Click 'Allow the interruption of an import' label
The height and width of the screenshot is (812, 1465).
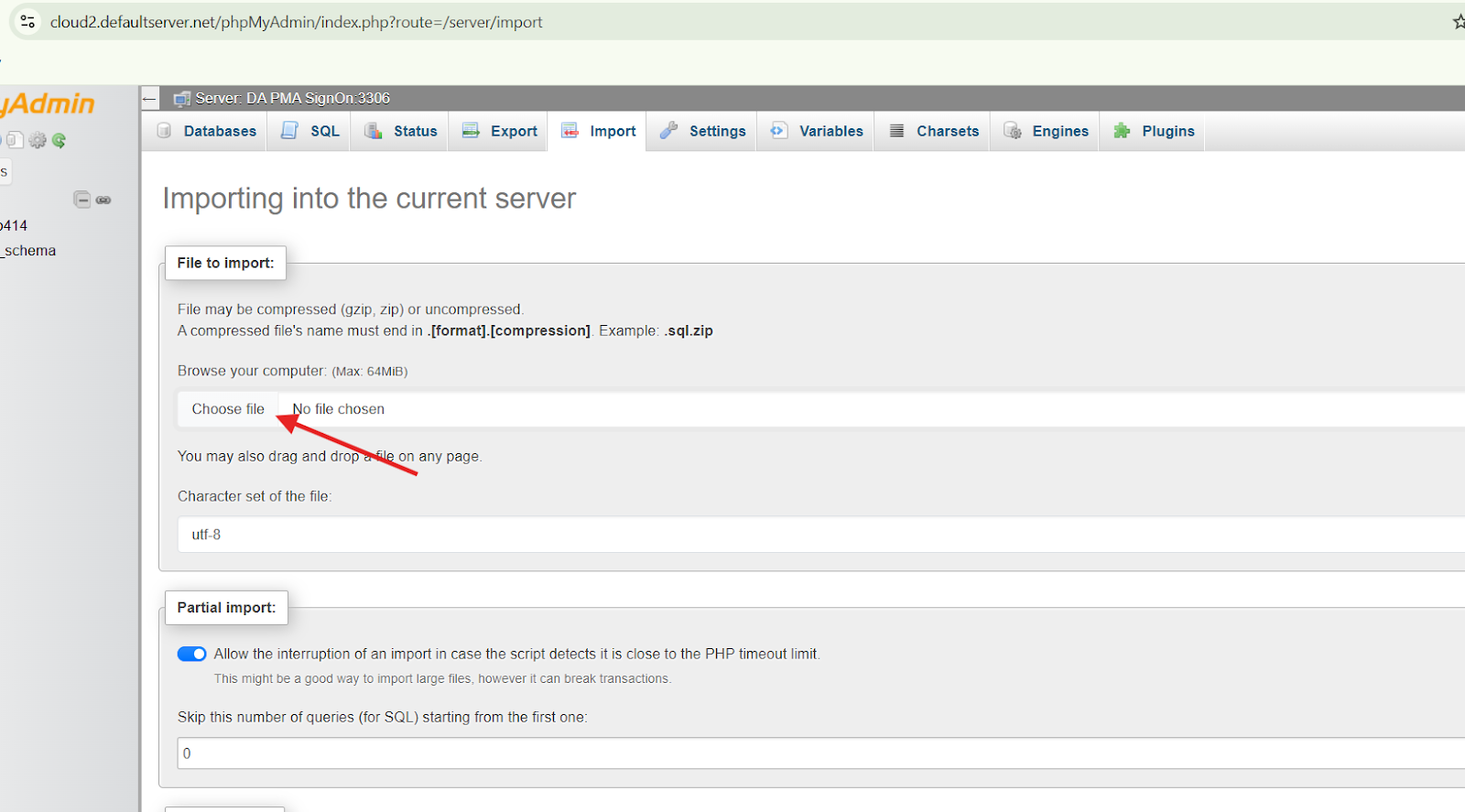[517, 654]
